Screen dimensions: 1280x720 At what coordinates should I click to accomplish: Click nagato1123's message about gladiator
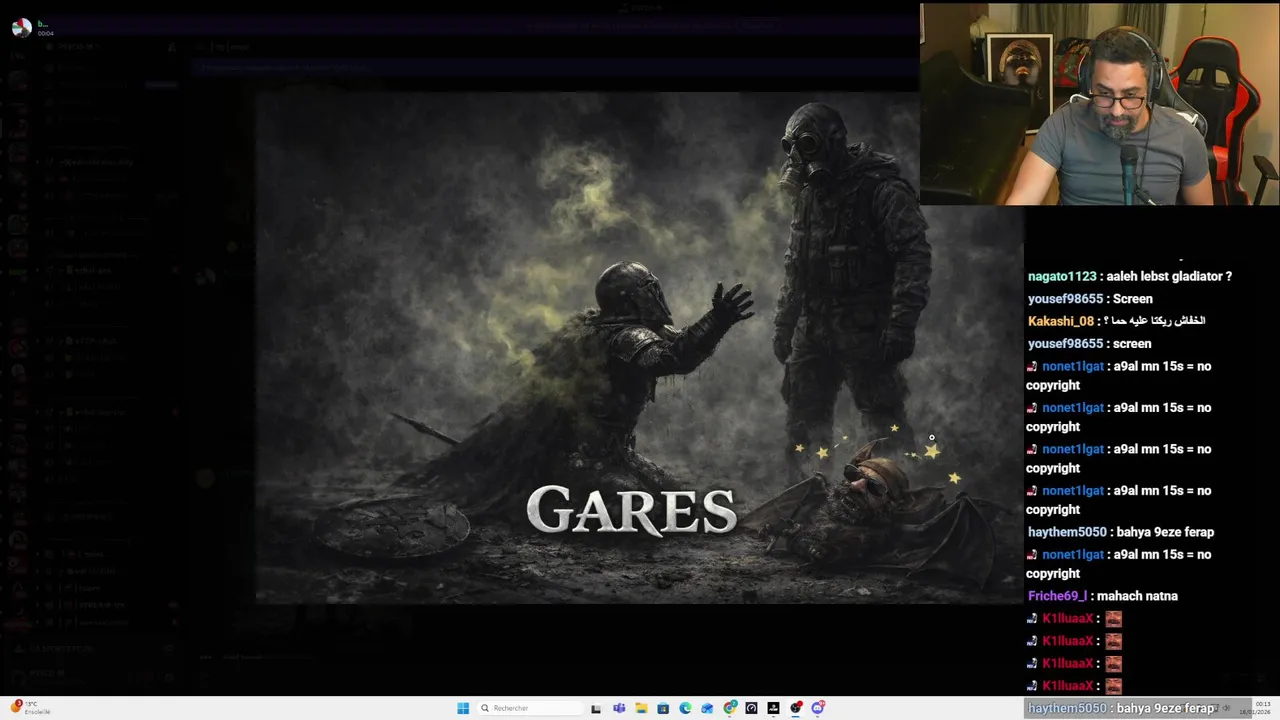click(1129, 276)
